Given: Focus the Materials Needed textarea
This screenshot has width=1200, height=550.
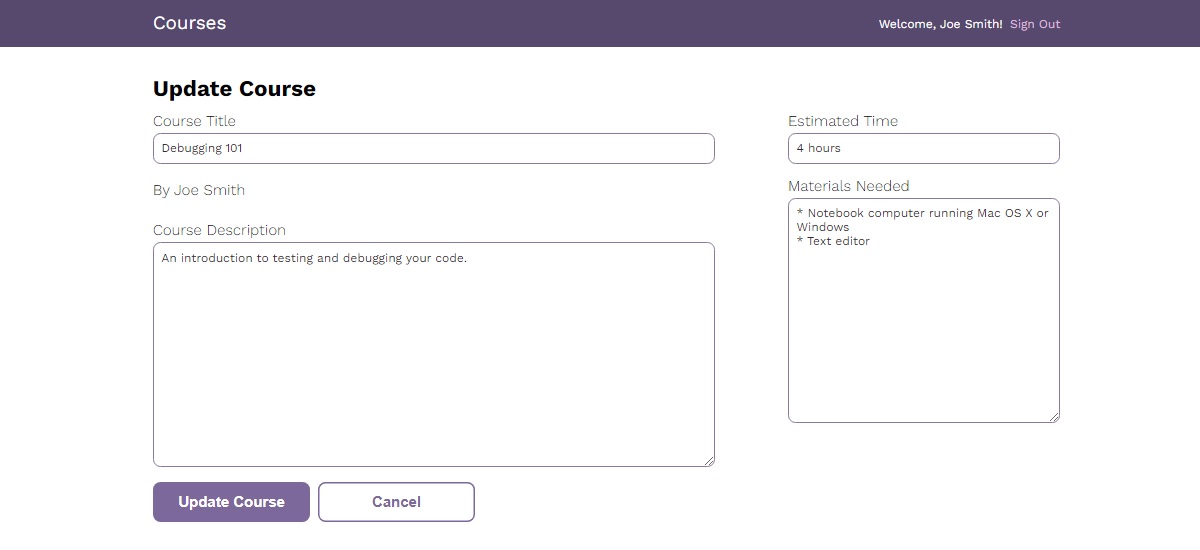Looking at the screenshot, I should (924, 310).
